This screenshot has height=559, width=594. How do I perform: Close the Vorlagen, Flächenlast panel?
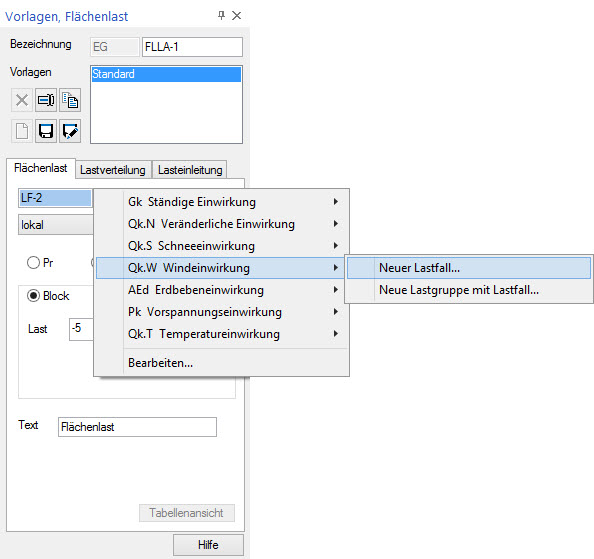click(237, 16)
